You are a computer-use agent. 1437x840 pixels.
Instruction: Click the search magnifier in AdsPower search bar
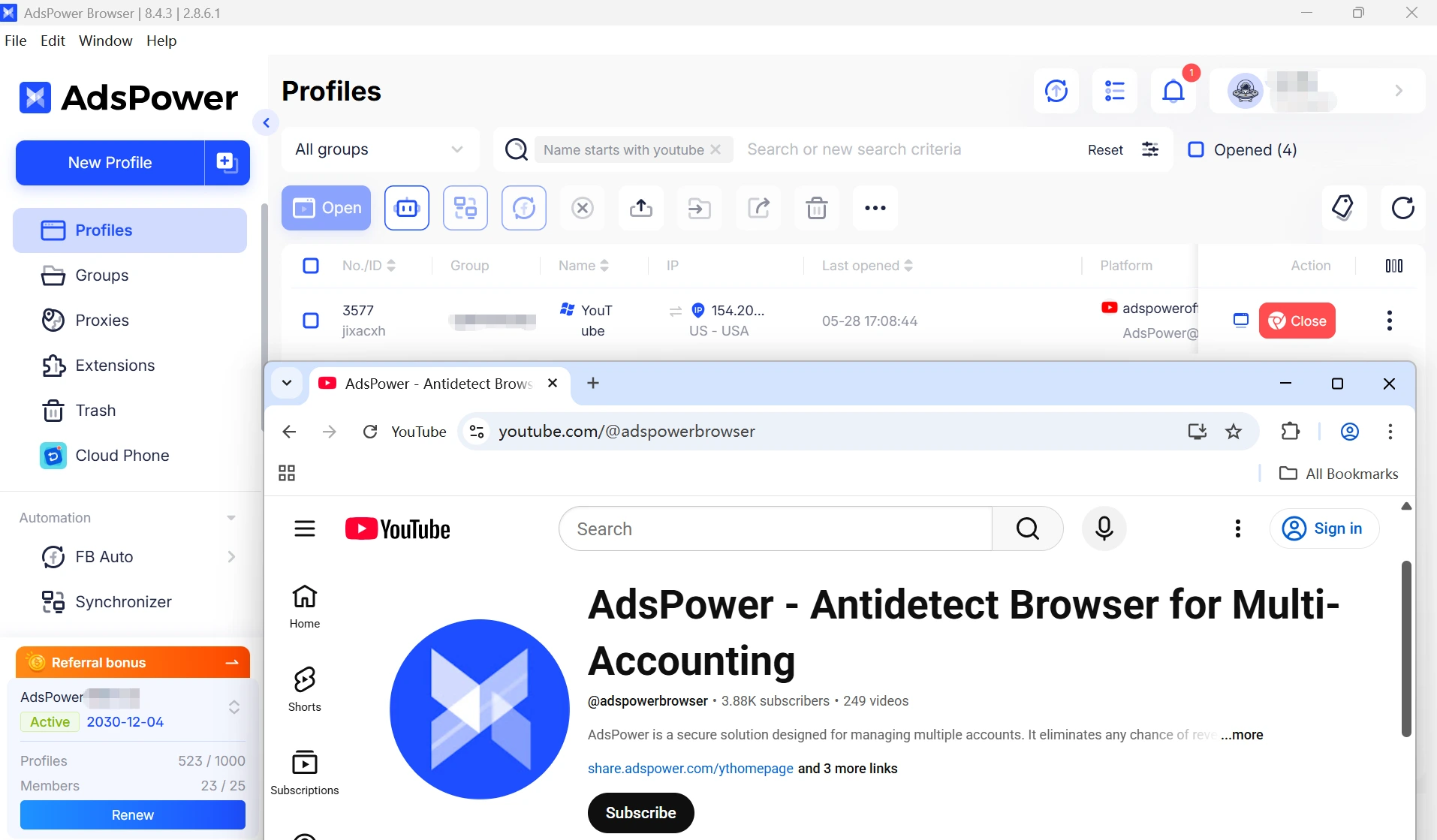coord(517,149)
